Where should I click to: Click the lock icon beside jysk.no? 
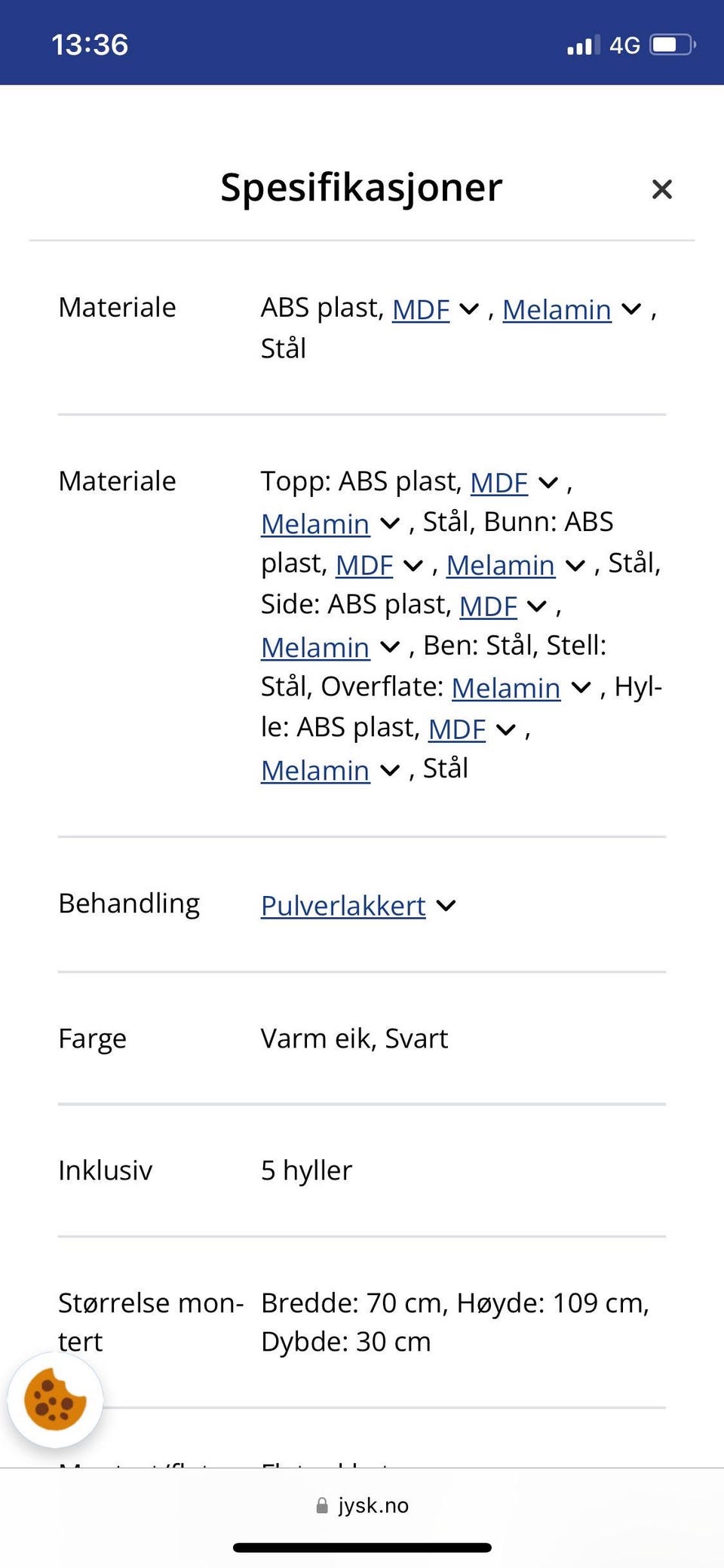tap(322, 1505)
